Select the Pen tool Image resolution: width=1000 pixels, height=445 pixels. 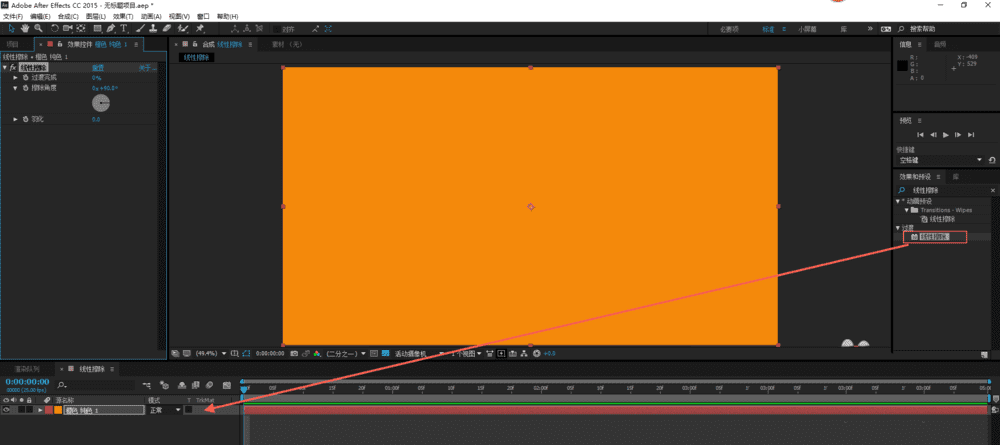coord(111,29)
